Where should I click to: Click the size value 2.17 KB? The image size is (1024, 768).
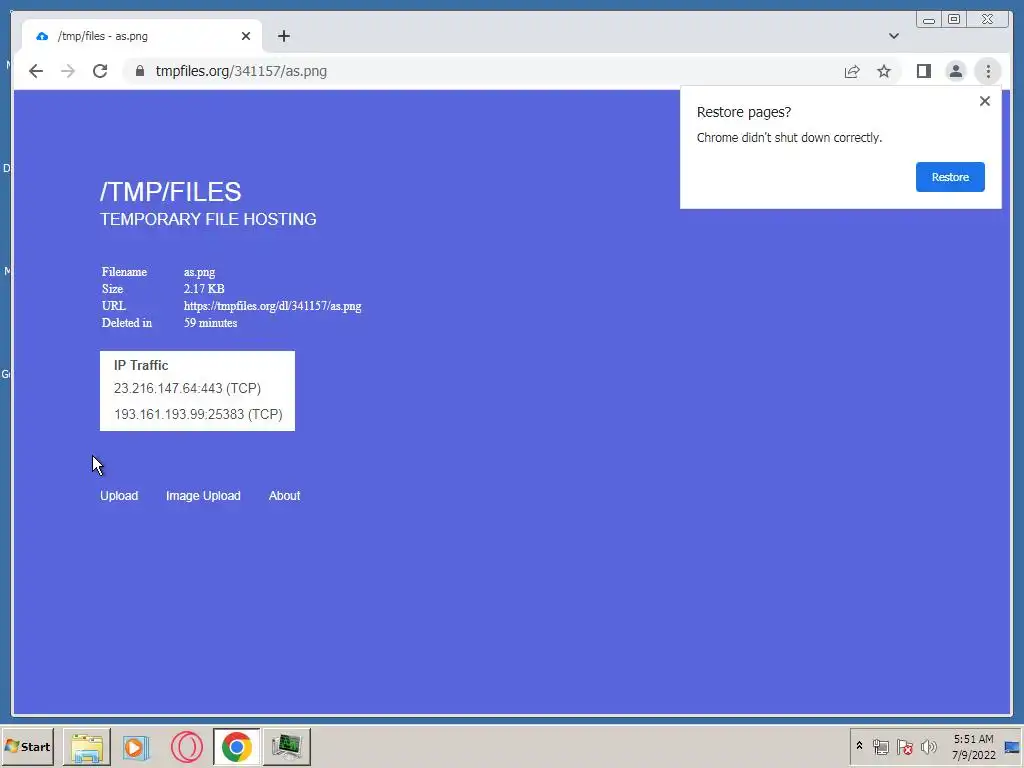click(x=204, y=289)
